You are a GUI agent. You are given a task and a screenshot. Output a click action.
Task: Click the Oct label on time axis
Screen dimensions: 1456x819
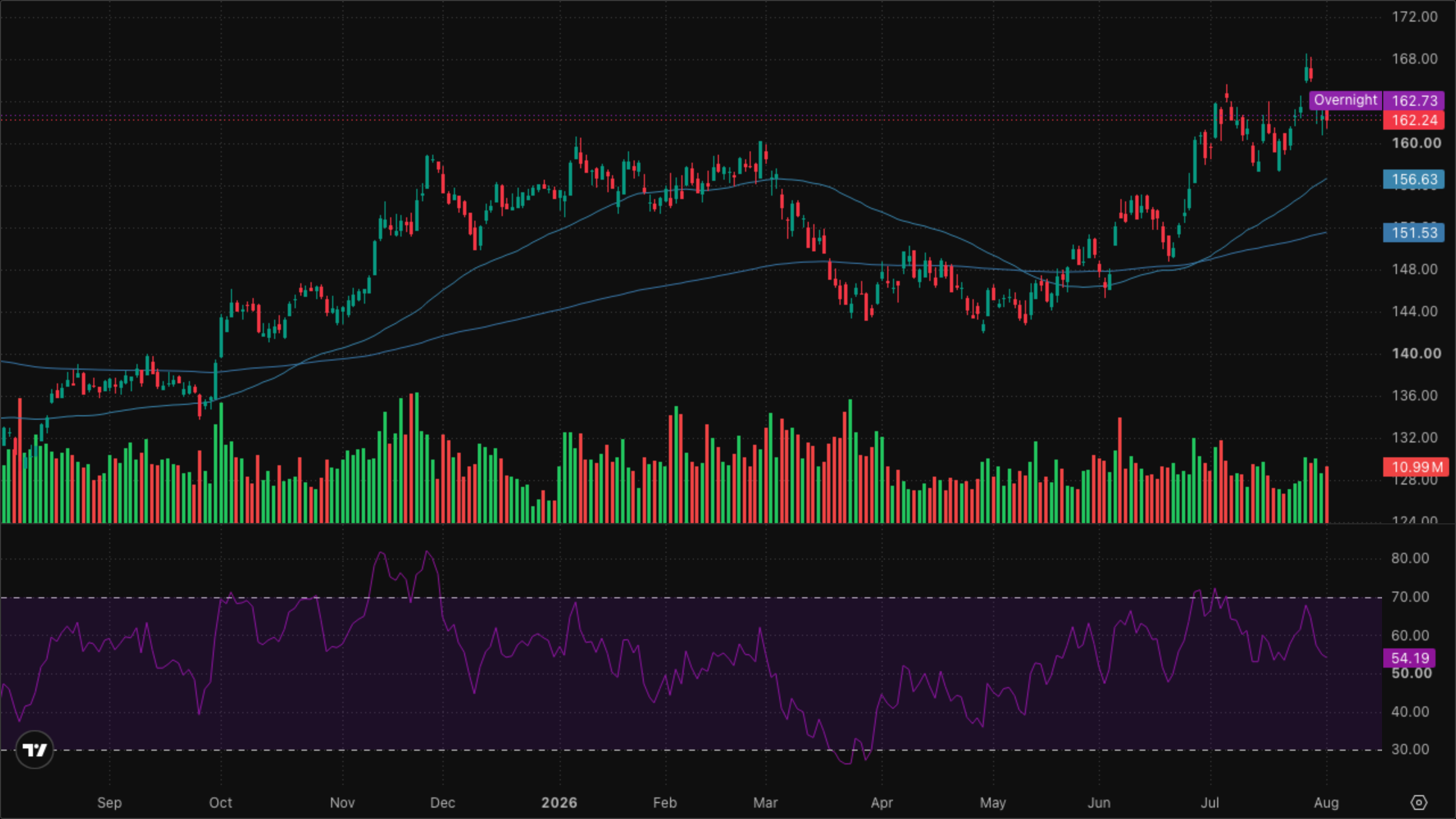220,803
